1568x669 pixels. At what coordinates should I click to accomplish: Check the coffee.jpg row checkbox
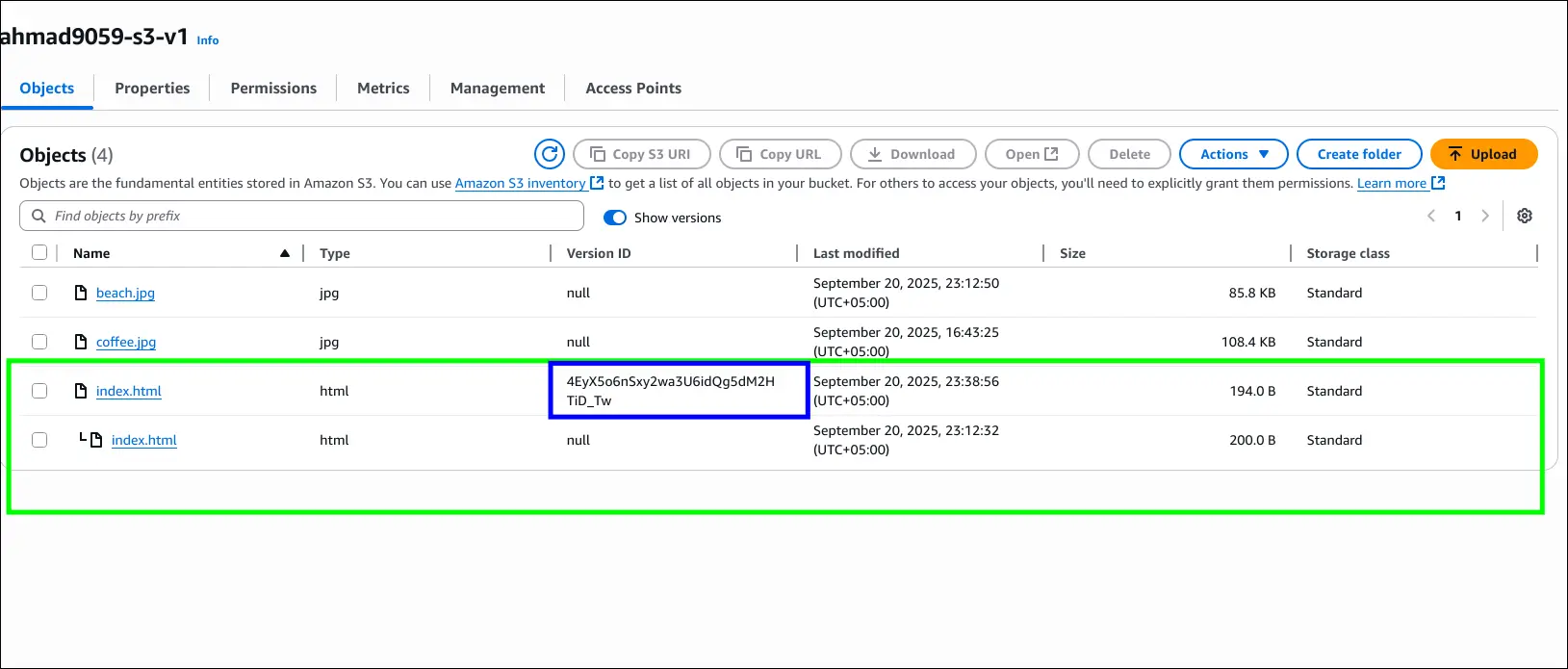pyautogui.click(x=39, y=342)
